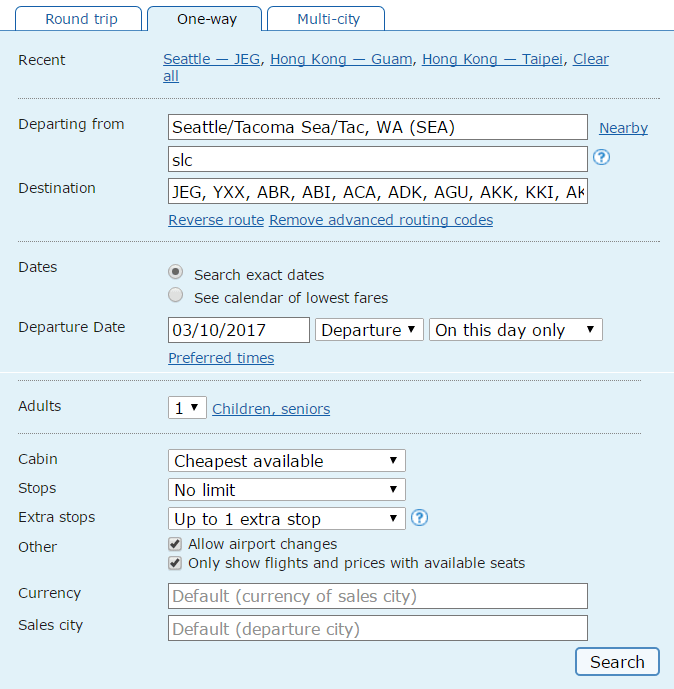Open Cabin Cheapest available dropdown

pyautogui.click(x=286, y=461)
